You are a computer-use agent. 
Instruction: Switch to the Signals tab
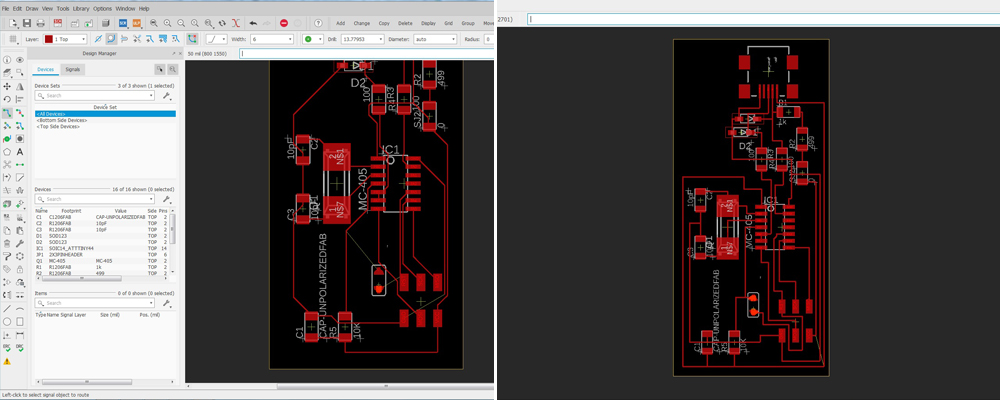point(73,69)
